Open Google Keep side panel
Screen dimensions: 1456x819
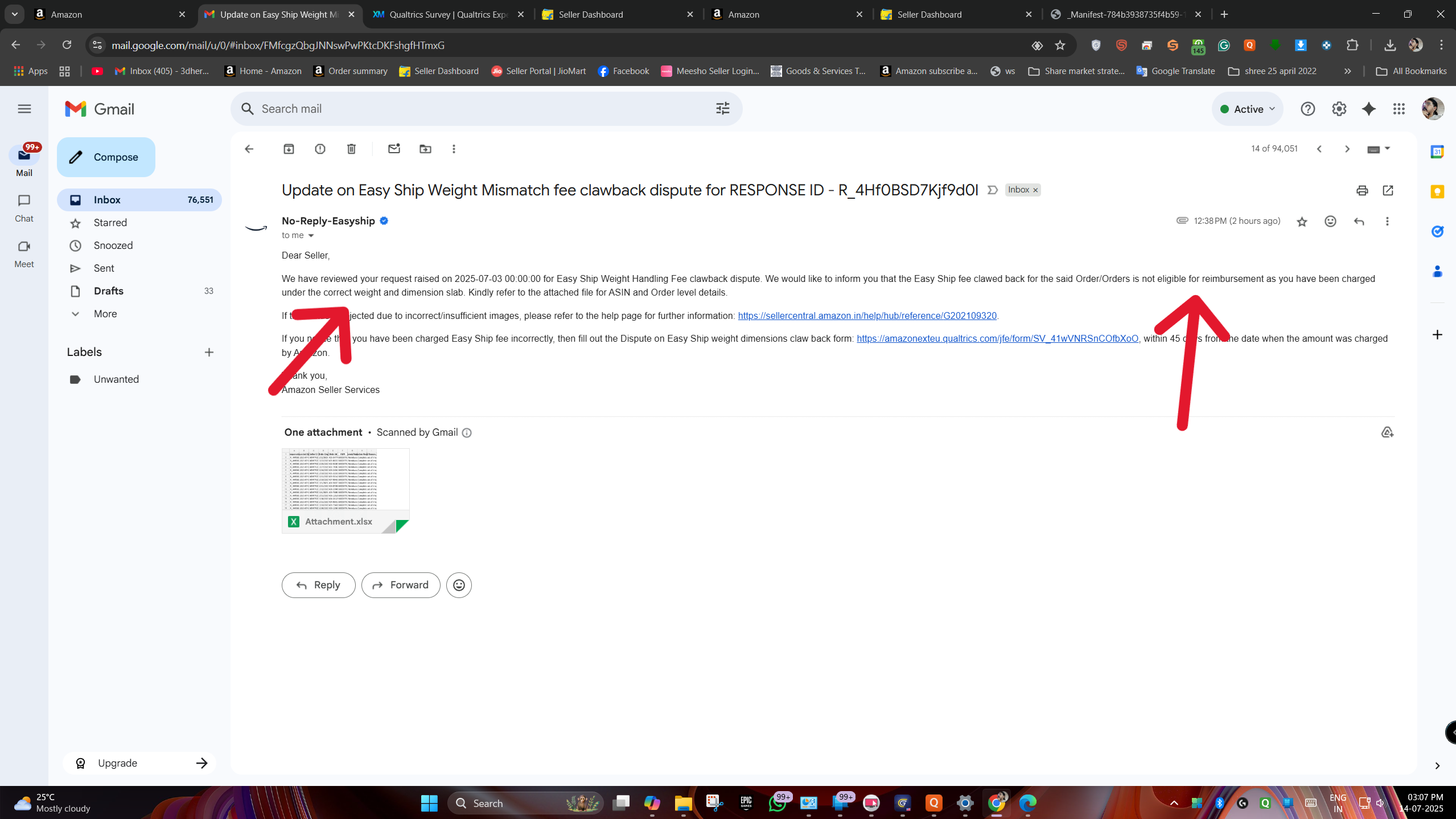(1437, 191)
